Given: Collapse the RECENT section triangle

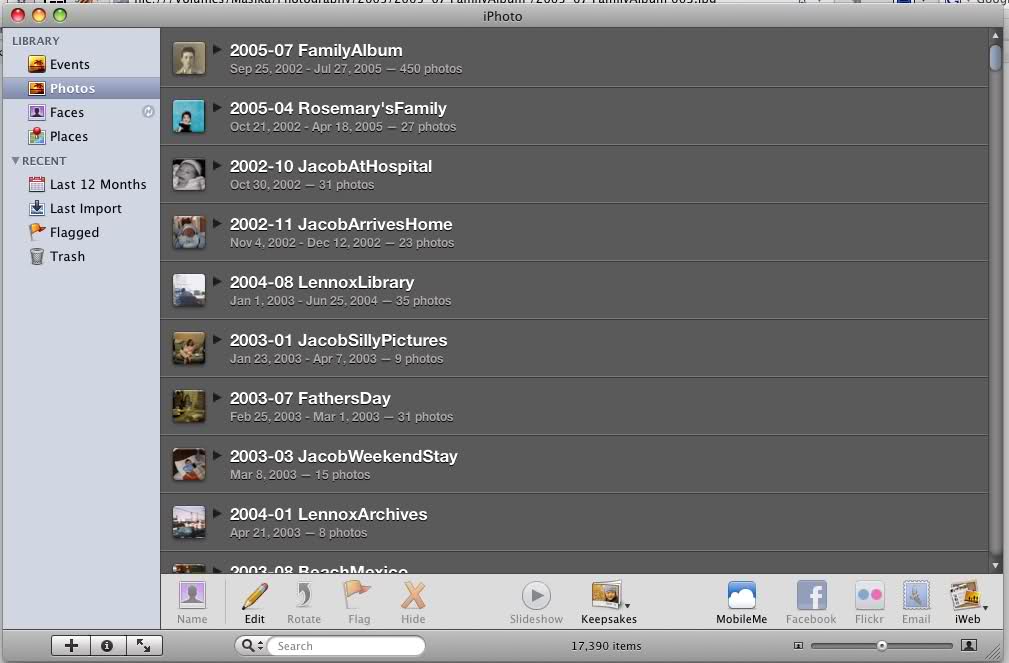Looking at the screenshot, I should click(x=15, y=160).
